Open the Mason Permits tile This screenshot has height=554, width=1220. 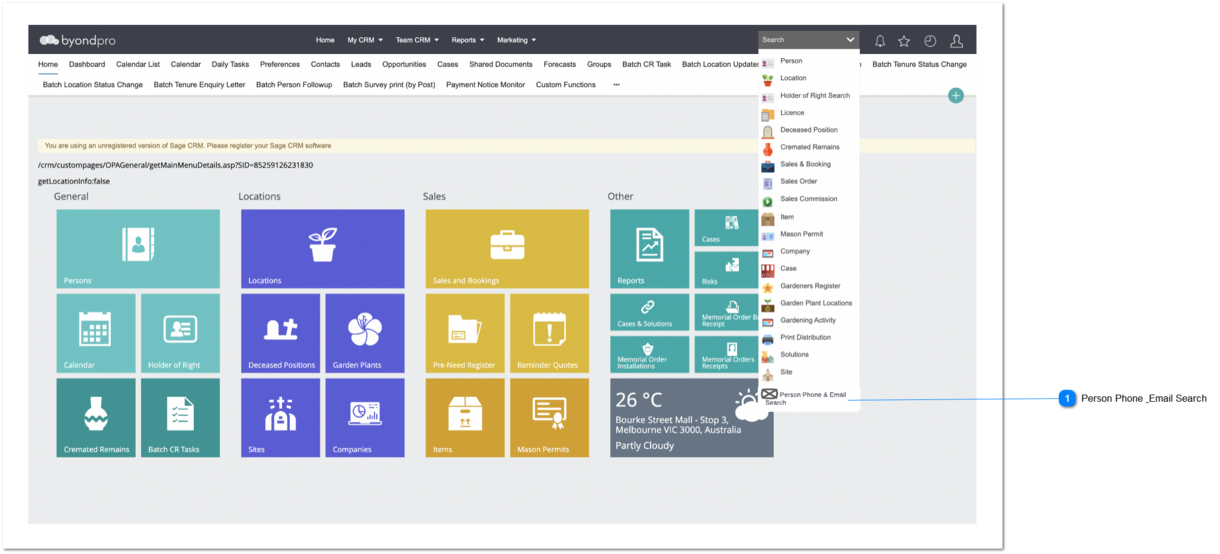coord(550,418)
